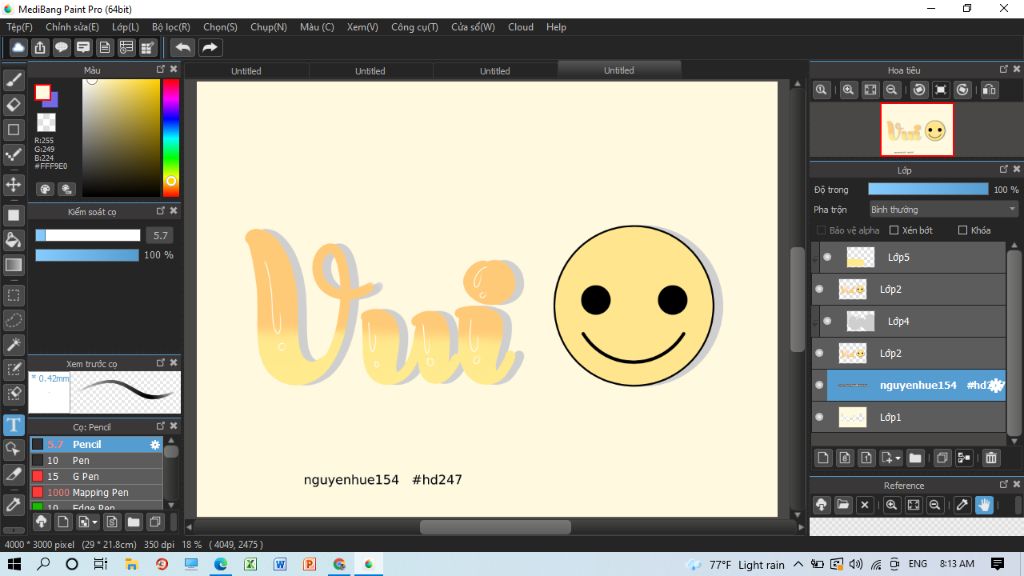Screen dimensions: 1024x576
Task: Click the horizontal canvas scrollbar
Action: [x=495, y=527]
